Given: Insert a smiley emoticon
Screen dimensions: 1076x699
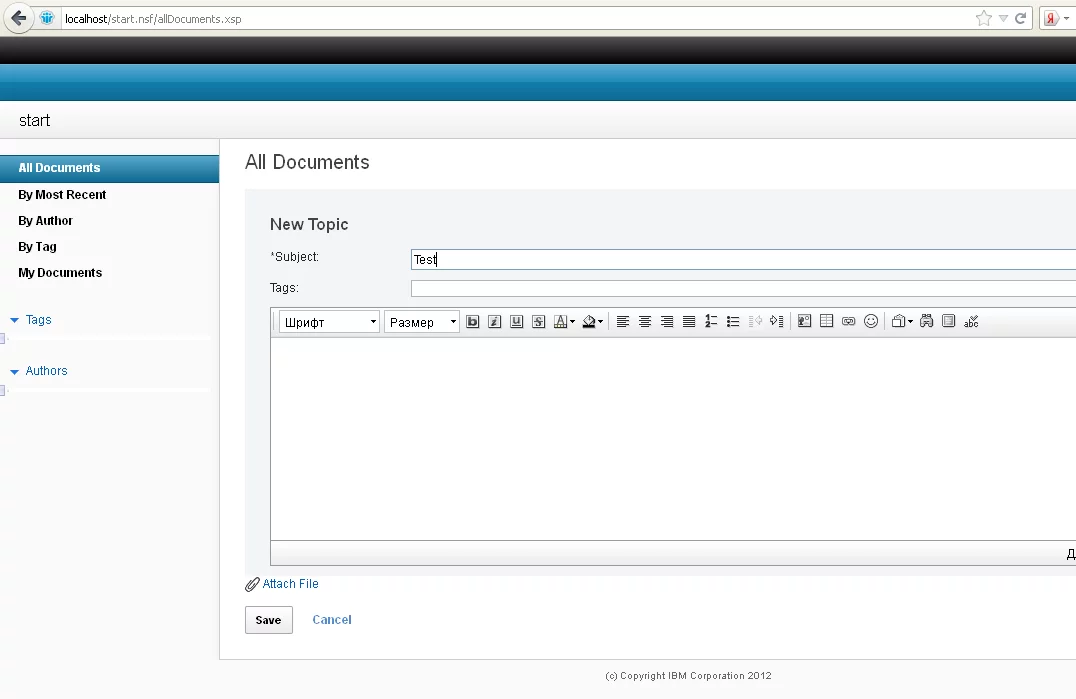Looking at the screenshot, I should pyautogui.click(x=871, y=322).
